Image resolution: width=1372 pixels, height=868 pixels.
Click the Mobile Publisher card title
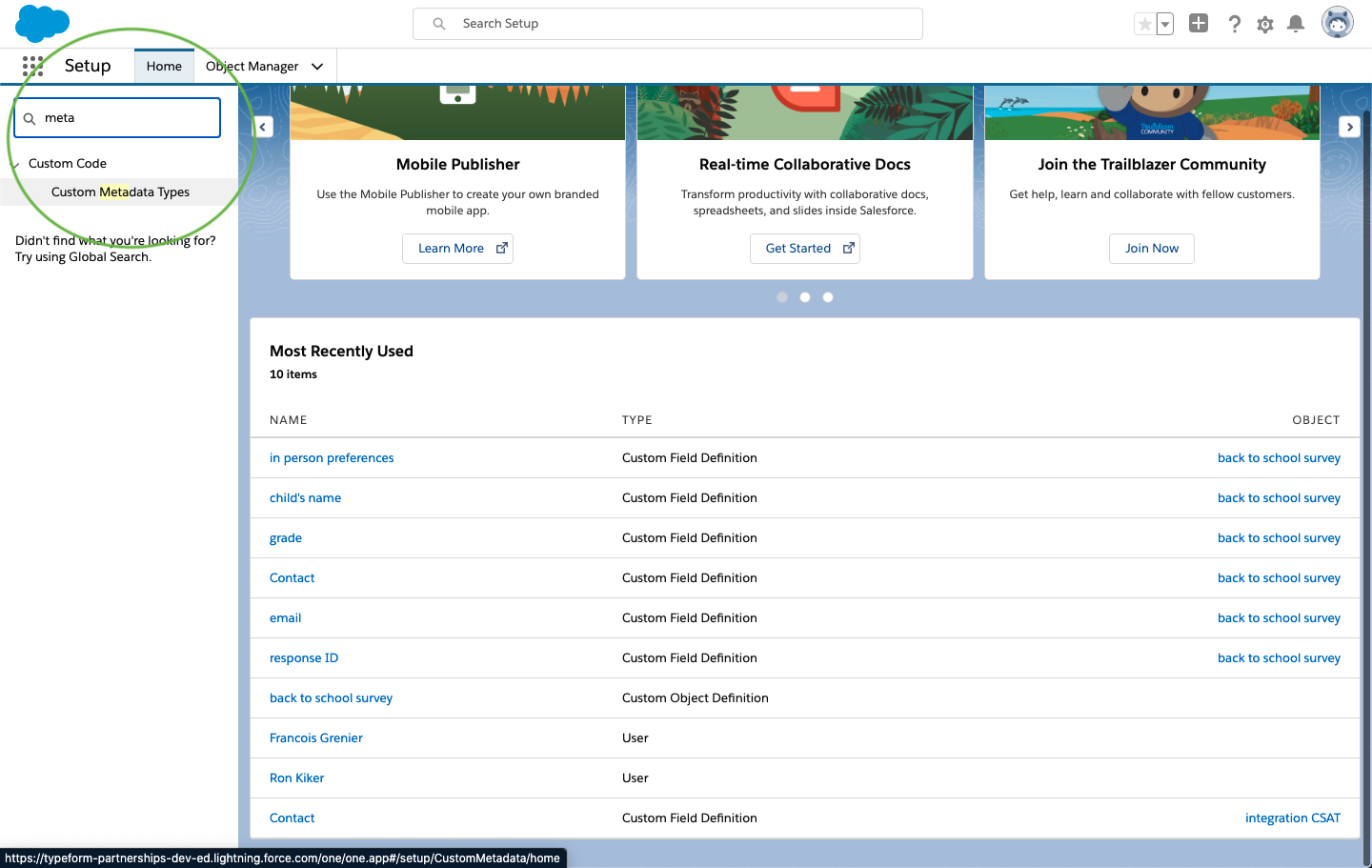458,164
